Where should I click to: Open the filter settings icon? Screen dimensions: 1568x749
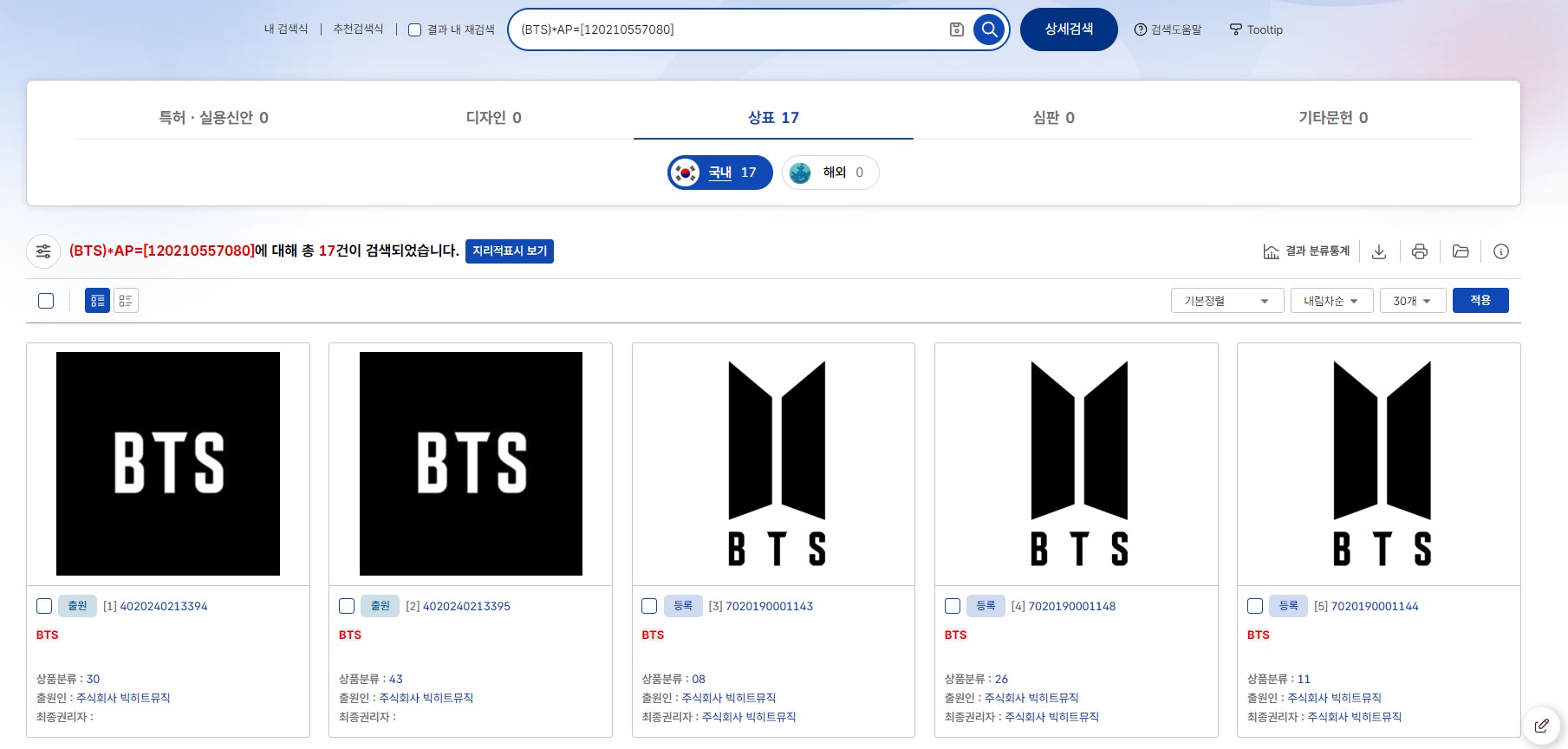(x=43, y=251)
